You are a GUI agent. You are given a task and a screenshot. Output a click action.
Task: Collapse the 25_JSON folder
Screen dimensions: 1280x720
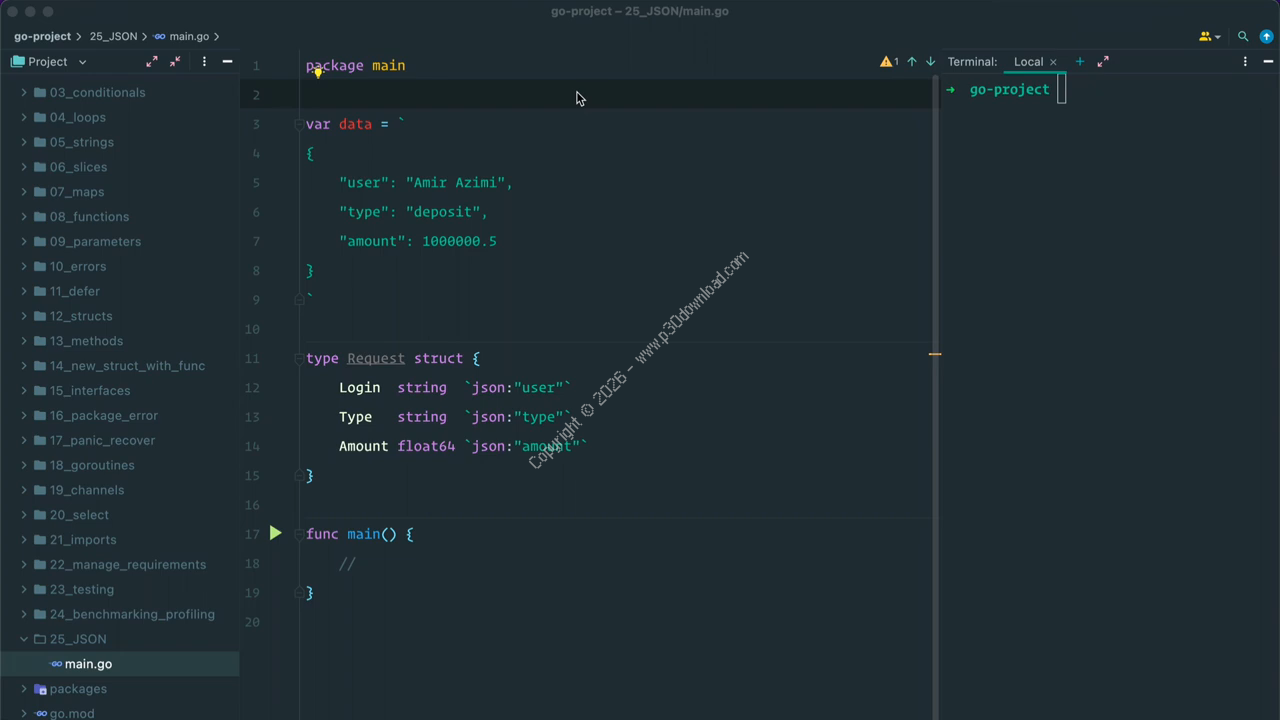coord(24,639)
